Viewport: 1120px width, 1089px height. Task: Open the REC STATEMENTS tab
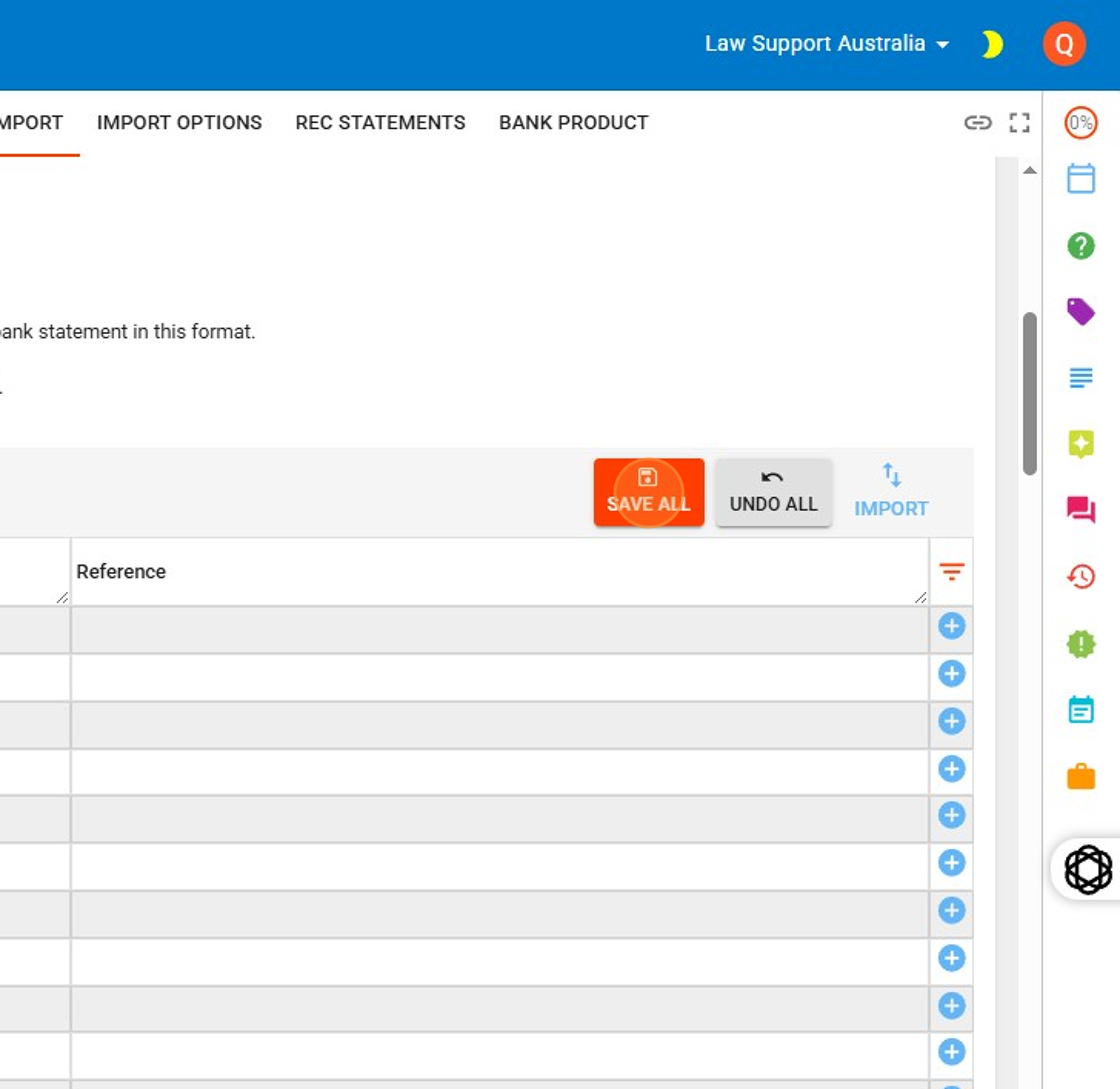point(380,123)
